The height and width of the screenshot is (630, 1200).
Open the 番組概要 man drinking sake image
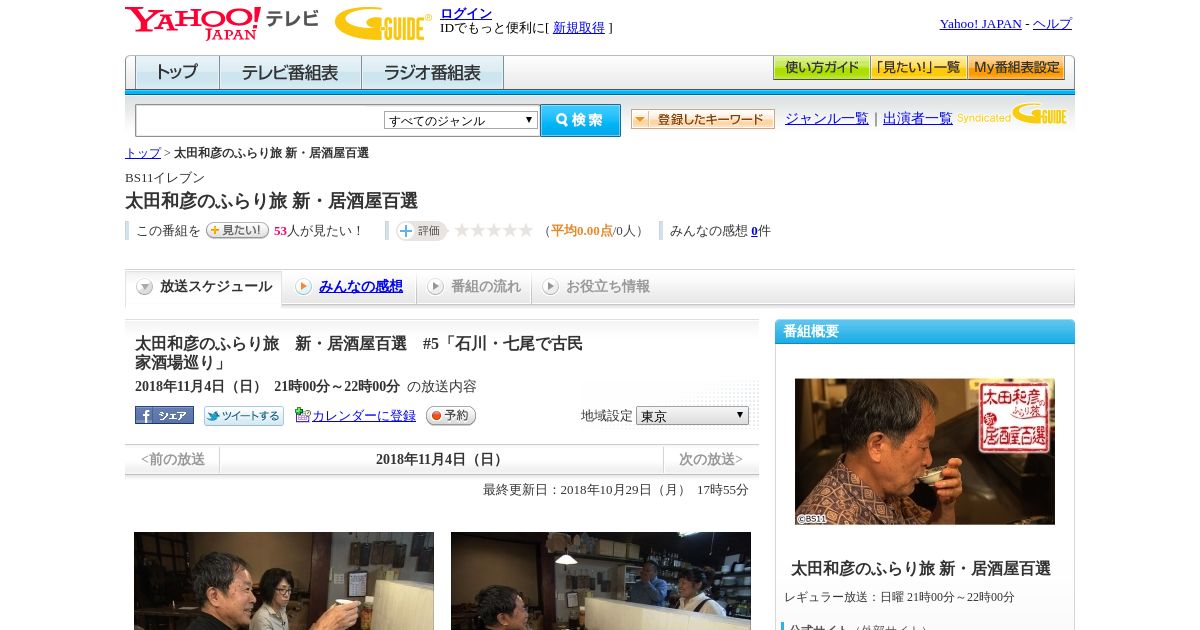[x=925, y=451]
